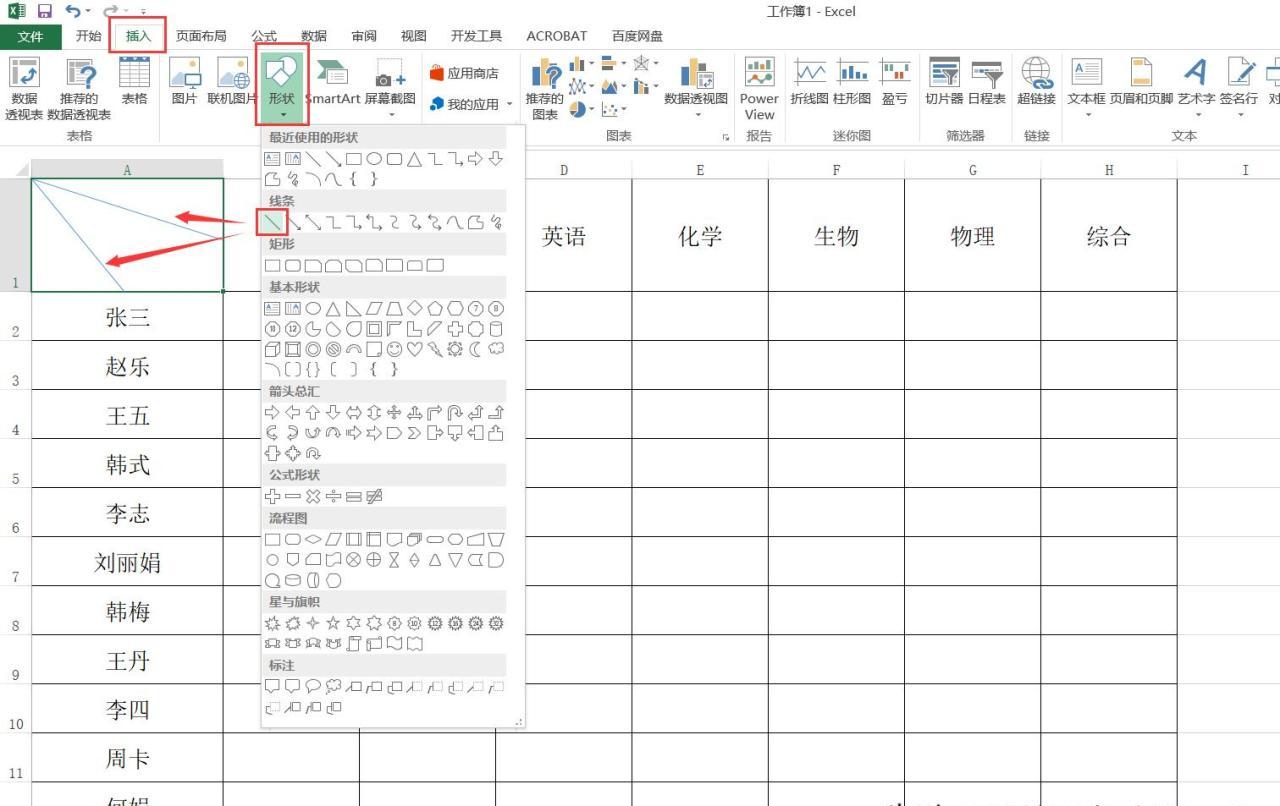Open the 应用商店 app store
Image resolution: width=1280 pixels, height=806 pixels.
[463, 73]
